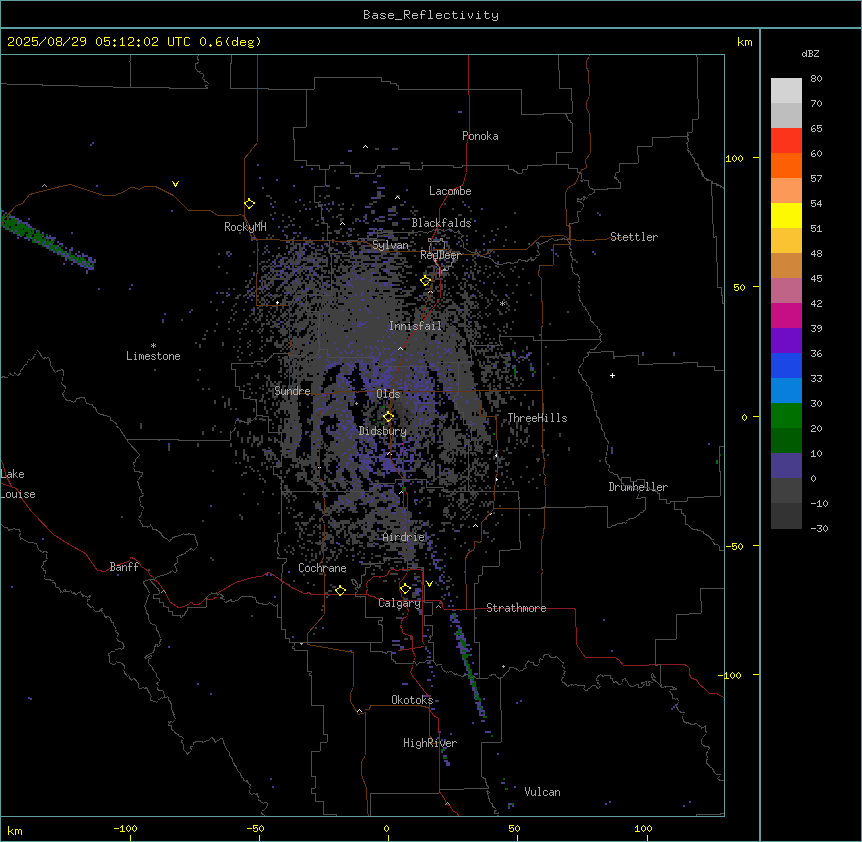This screenshot has width=862, height=842.
Task: Select the purple 36-39 dBZ legend swatch
Action: coord(786,341)
